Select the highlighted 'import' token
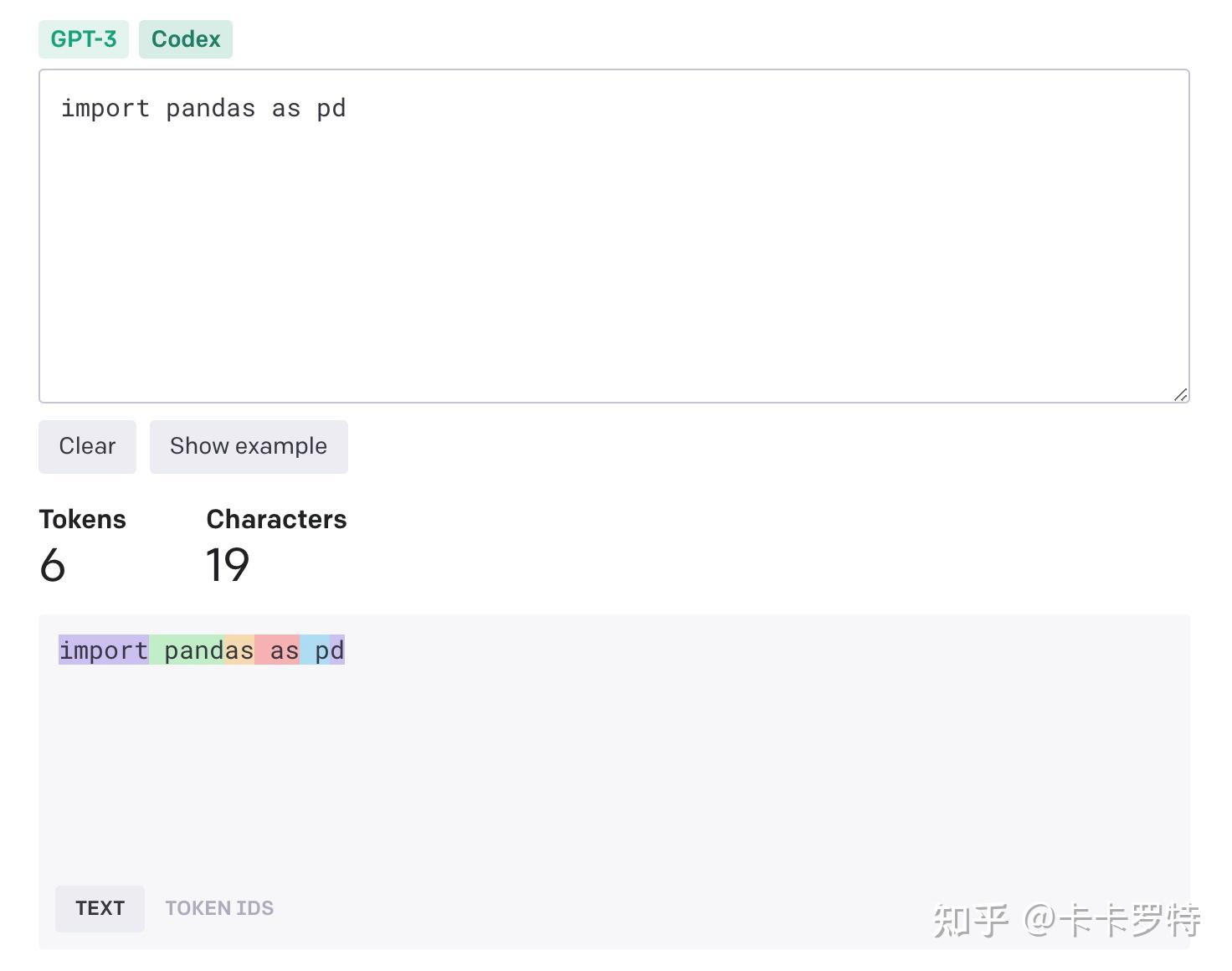This screenshot has height=971, width=1232. (x=102, y=650)
